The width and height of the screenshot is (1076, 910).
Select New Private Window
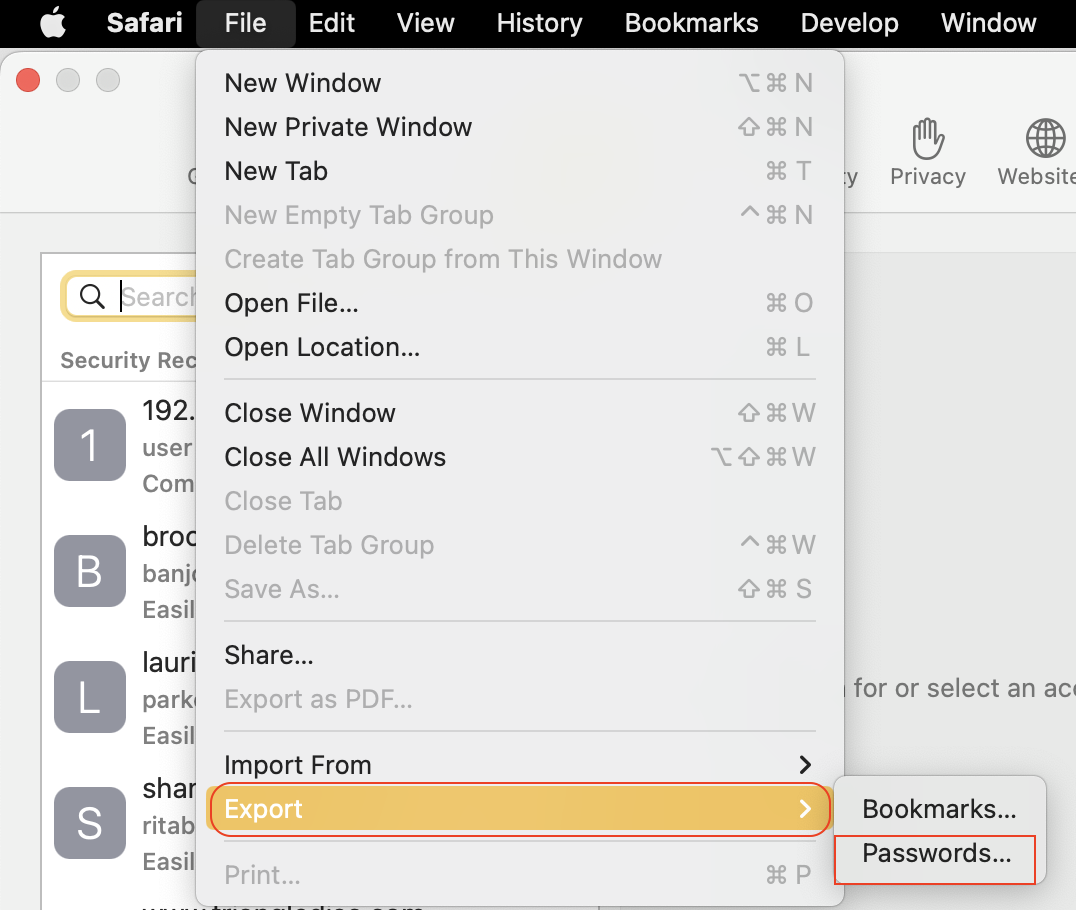[x=348, y=127]
